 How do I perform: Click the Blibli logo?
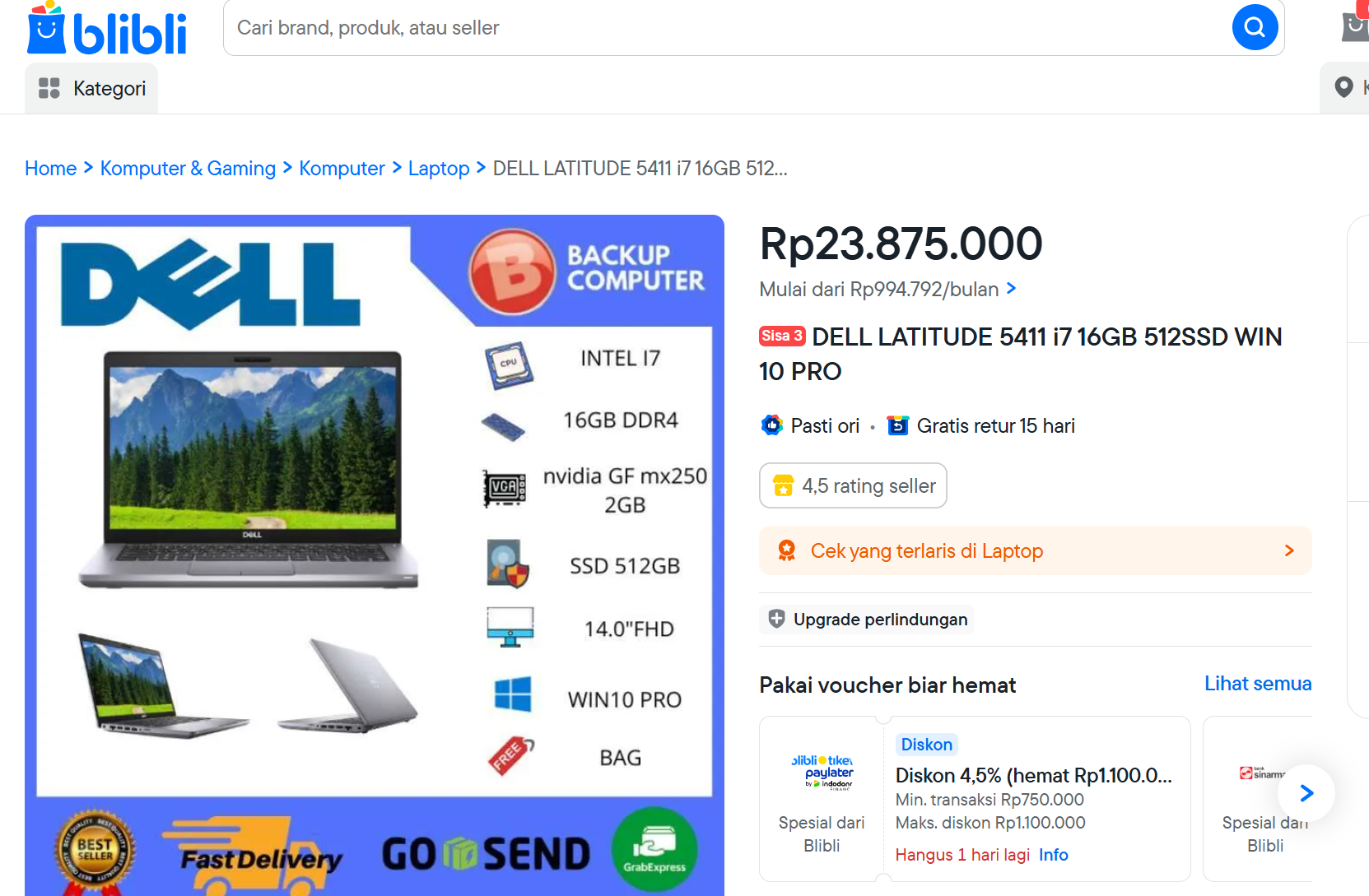click(107, 29)
